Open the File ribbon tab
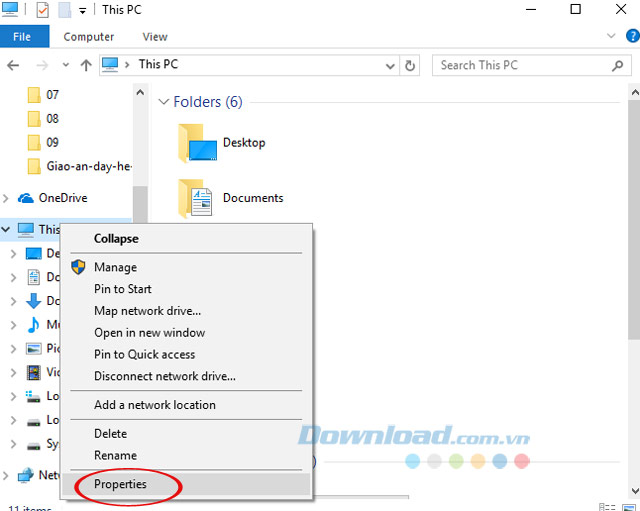Image resolution: width=640 pixels, height=511 pixels. click(24, 37)
